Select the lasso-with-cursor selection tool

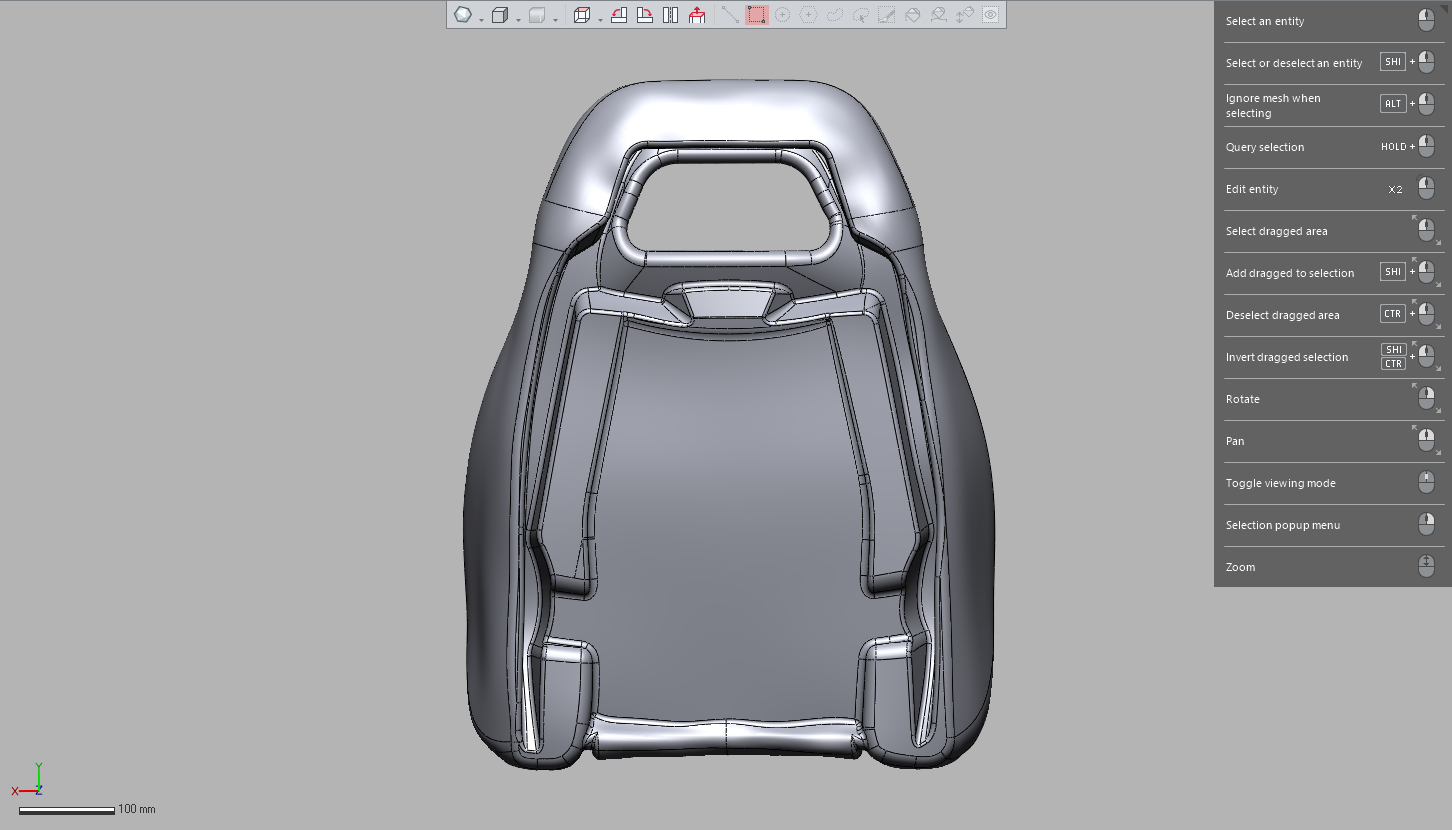tap(861, 15)
